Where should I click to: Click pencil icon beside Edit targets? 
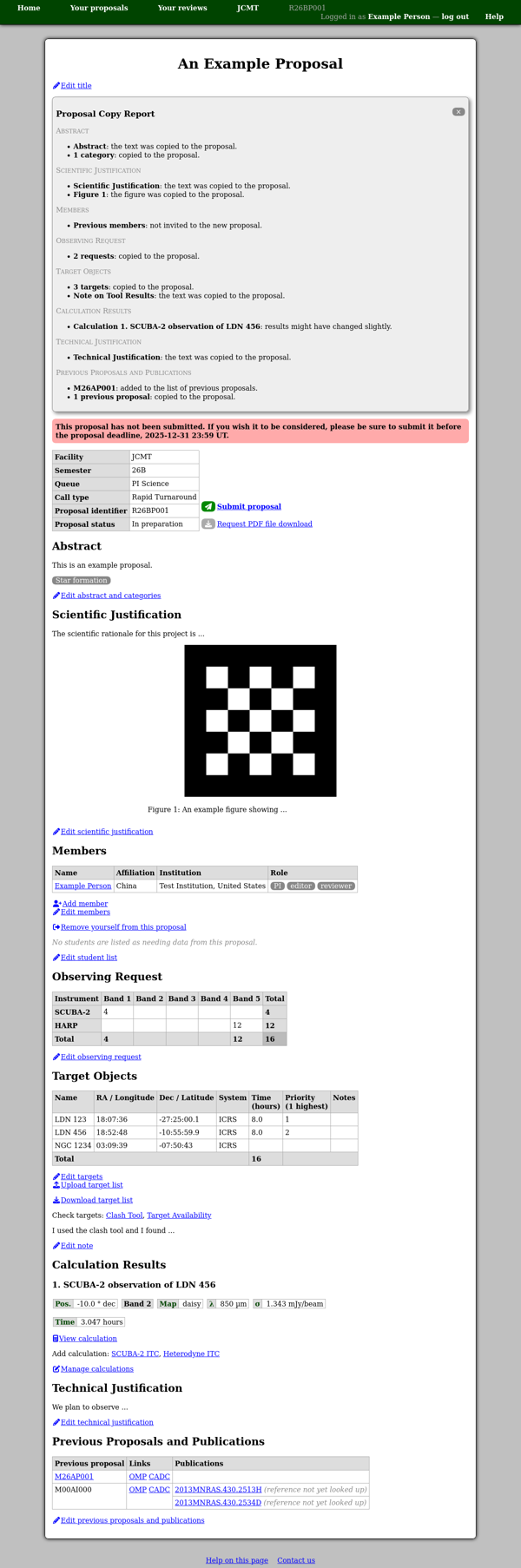(x=56, y=1176)
